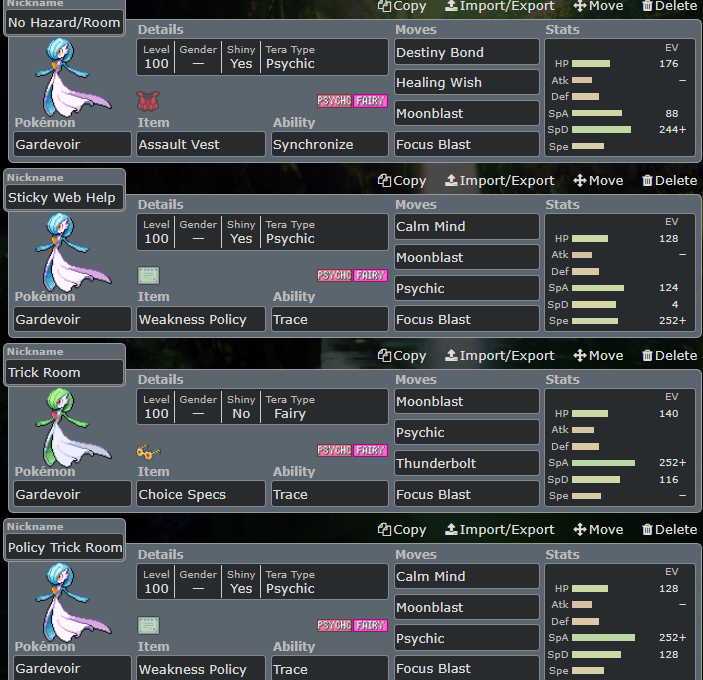Change Weakness Policy item on Sticky Web Help
This screenshot has height=680, width=703.
[201, 319]
